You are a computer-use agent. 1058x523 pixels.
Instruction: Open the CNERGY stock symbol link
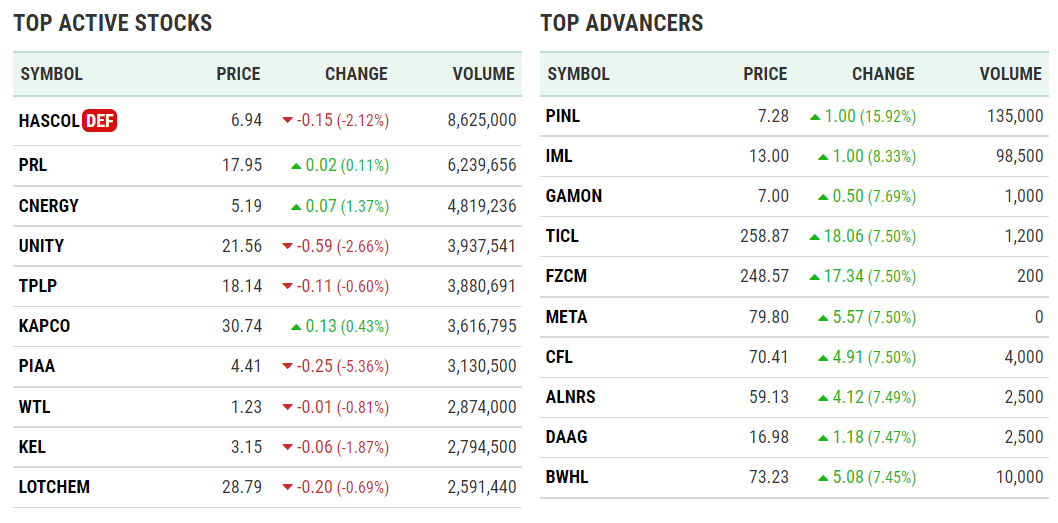(x=49, y=206)
